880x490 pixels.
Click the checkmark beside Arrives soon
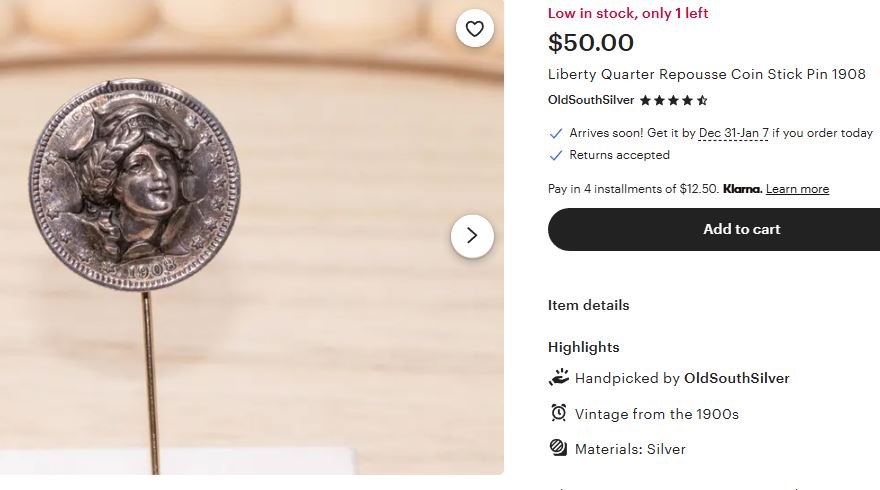click(x=555, y=134)
